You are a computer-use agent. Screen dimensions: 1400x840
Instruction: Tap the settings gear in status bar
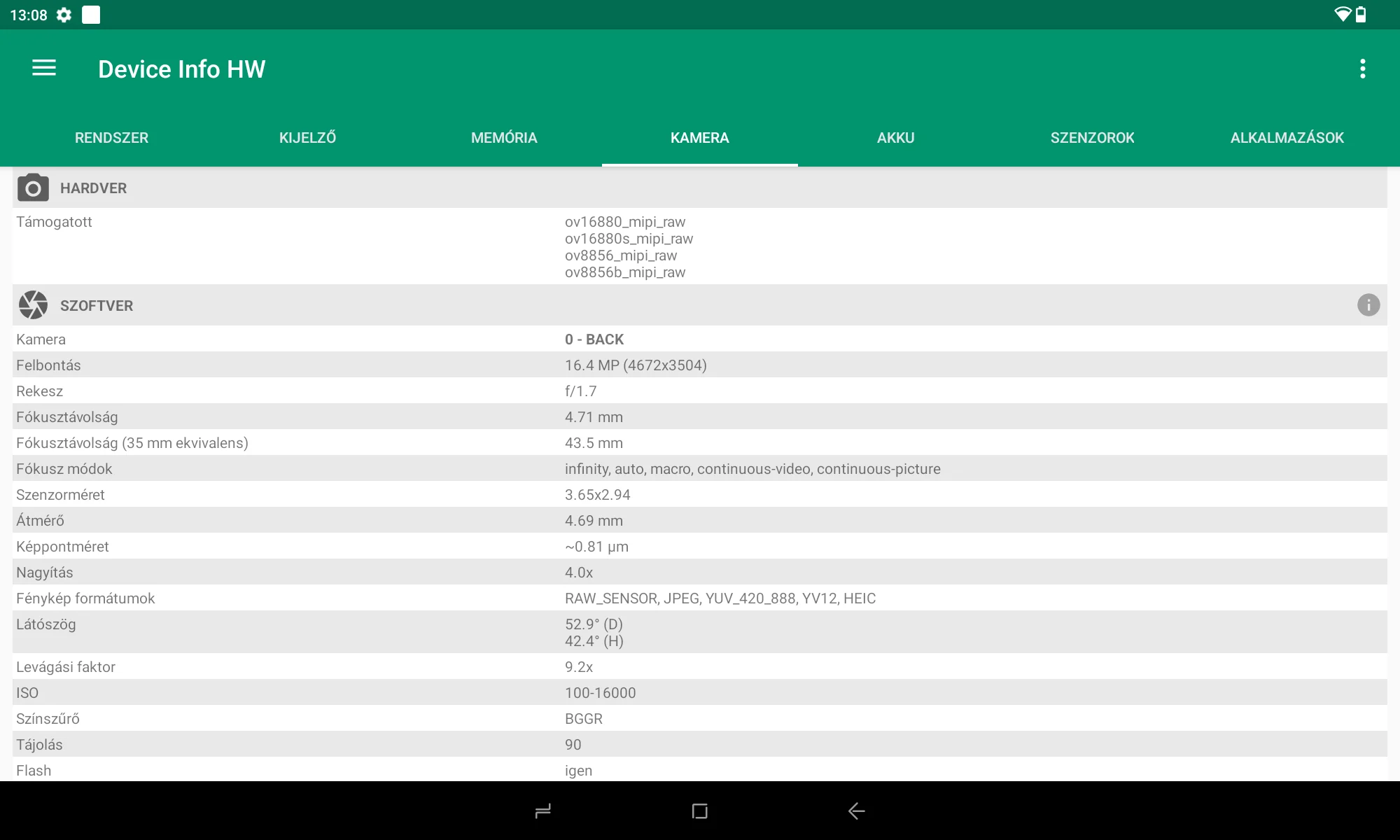(x=64, y=15)
